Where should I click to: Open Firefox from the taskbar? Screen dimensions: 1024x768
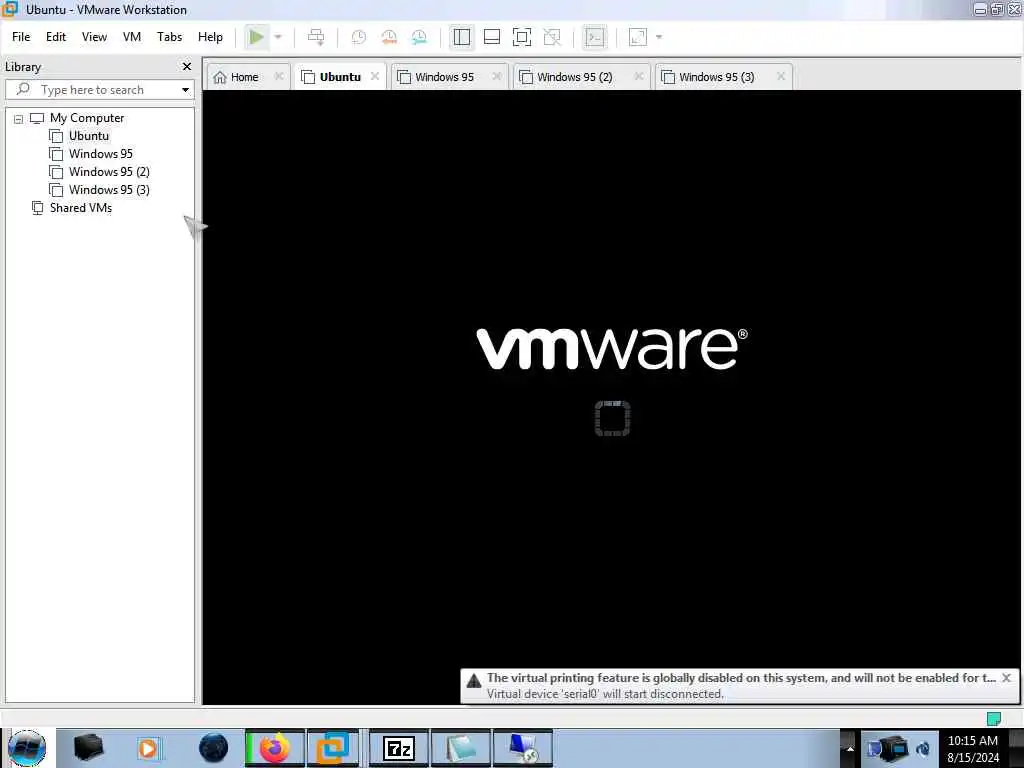[x=275, y=748]
